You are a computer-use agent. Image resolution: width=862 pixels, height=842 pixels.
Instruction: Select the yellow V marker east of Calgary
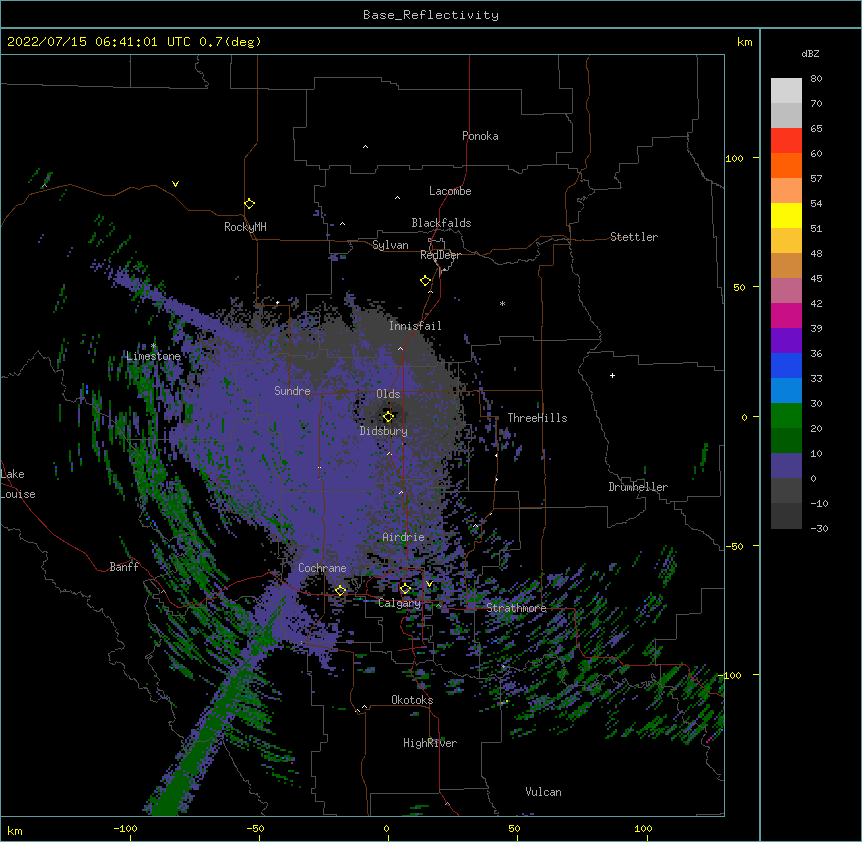click(x=429, y=584)
